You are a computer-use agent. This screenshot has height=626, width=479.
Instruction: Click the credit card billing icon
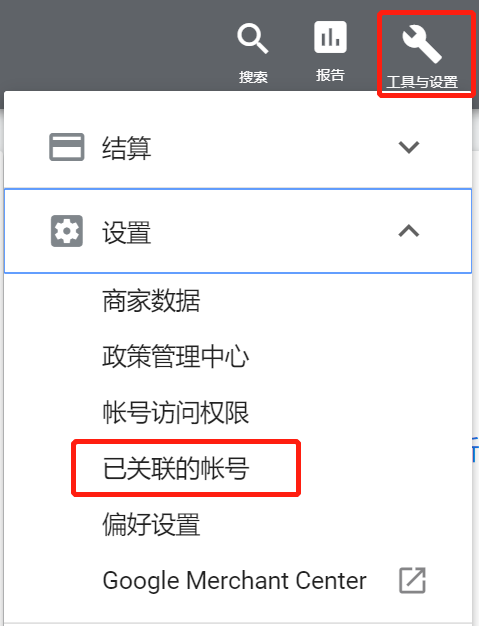[67, 147]
